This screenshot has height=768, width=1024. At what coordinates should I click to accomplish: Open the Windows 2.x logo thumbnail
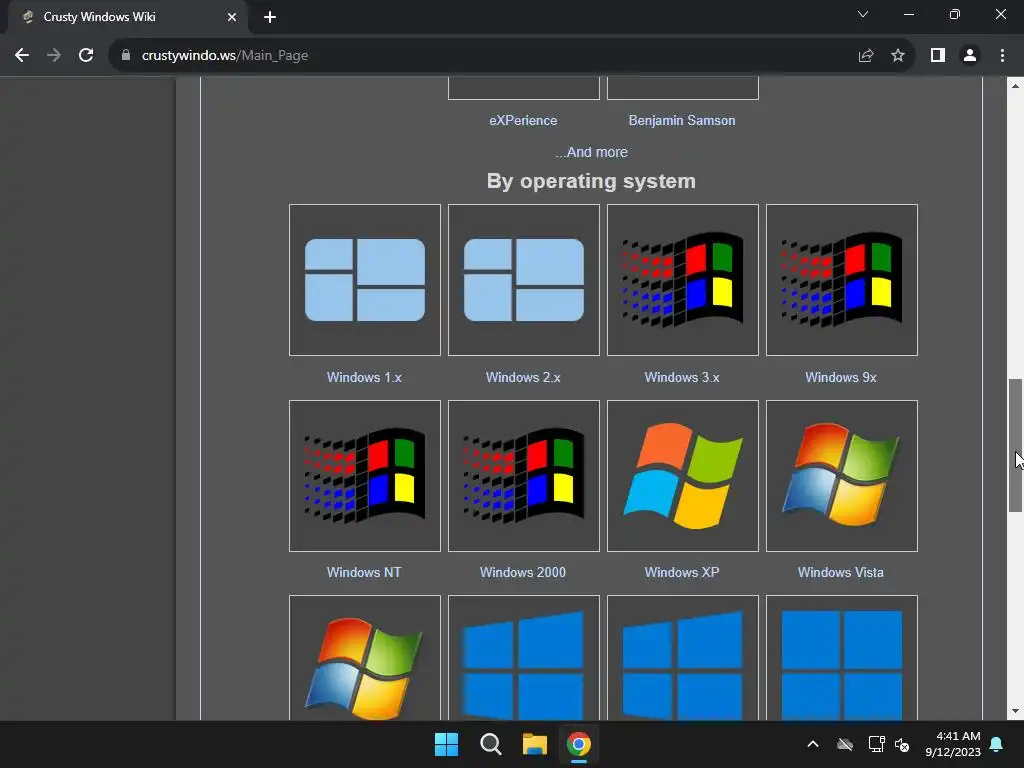click(524, 280)
